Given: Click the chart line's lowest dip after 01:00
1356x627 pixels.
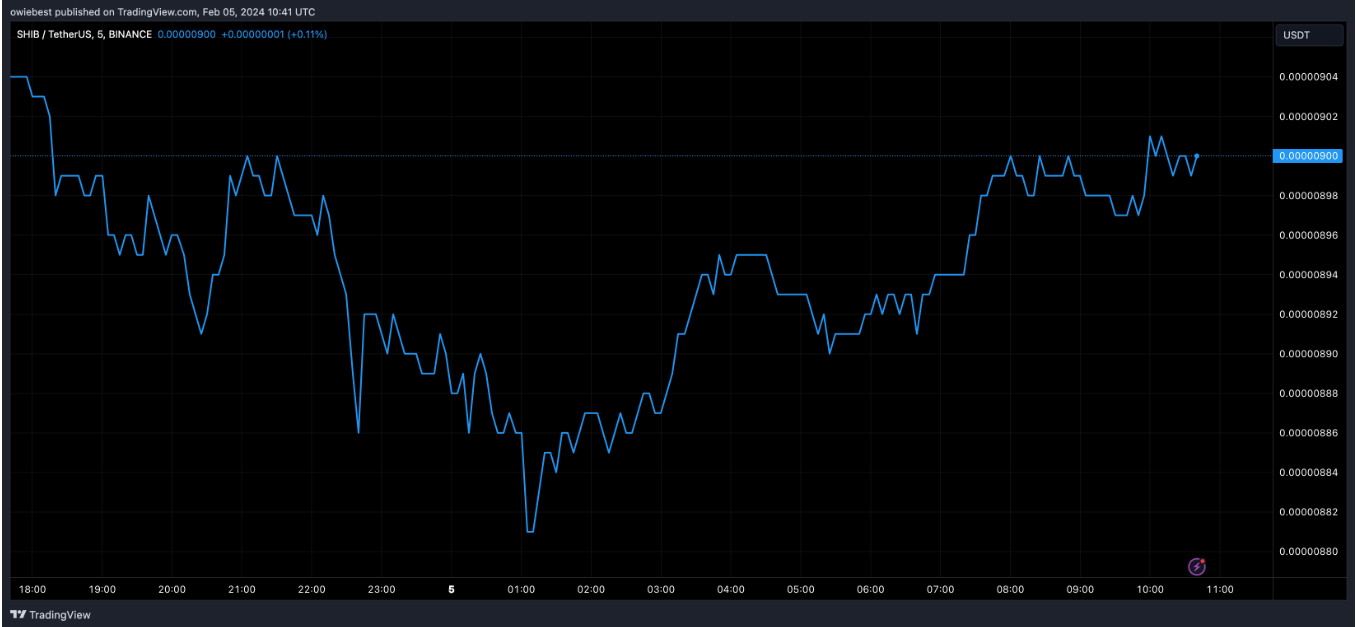Looking at the screenshot, I should (x=530, y=531).
